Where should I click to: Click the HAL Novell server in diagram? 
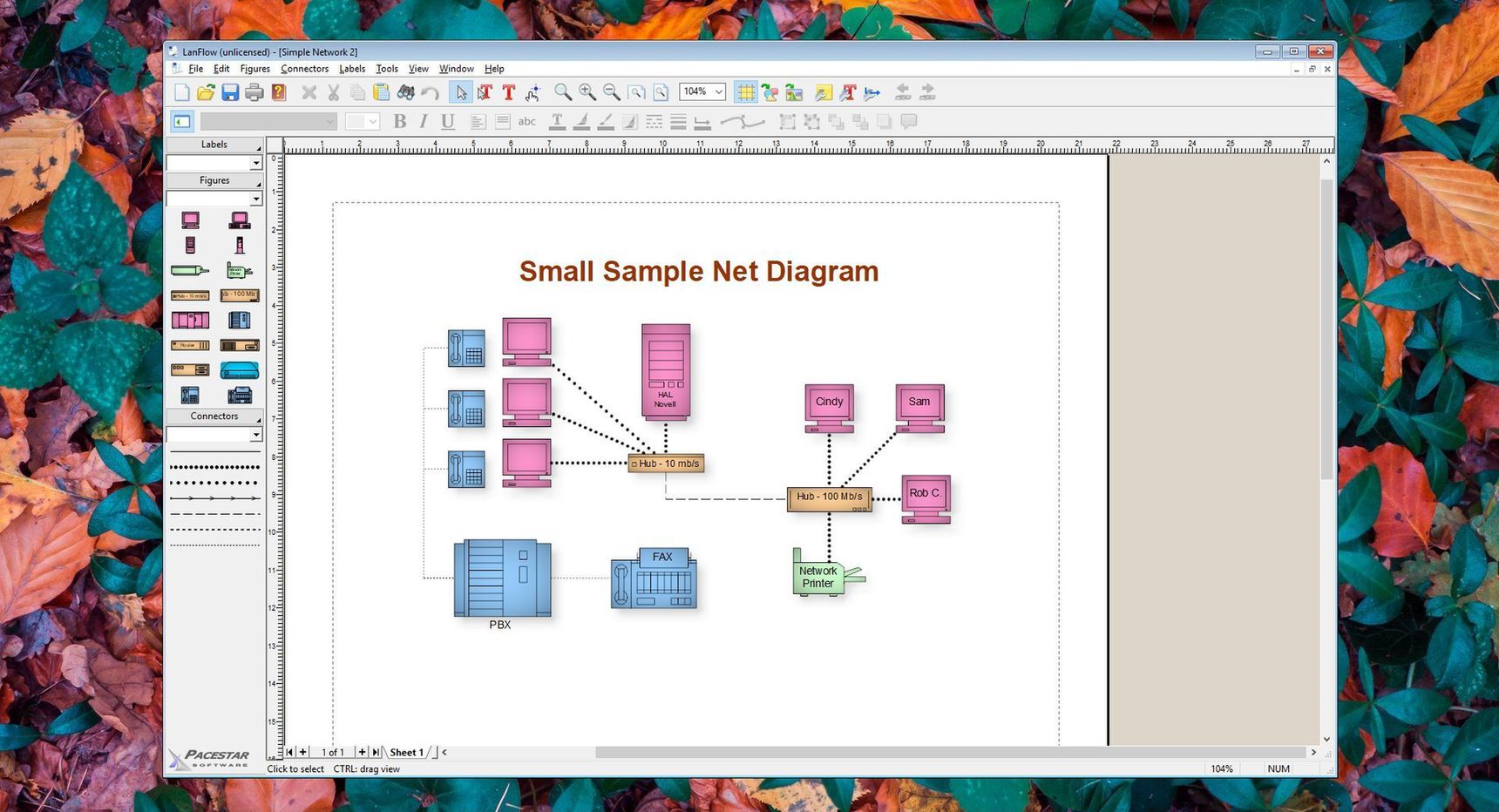coord(666,372)
